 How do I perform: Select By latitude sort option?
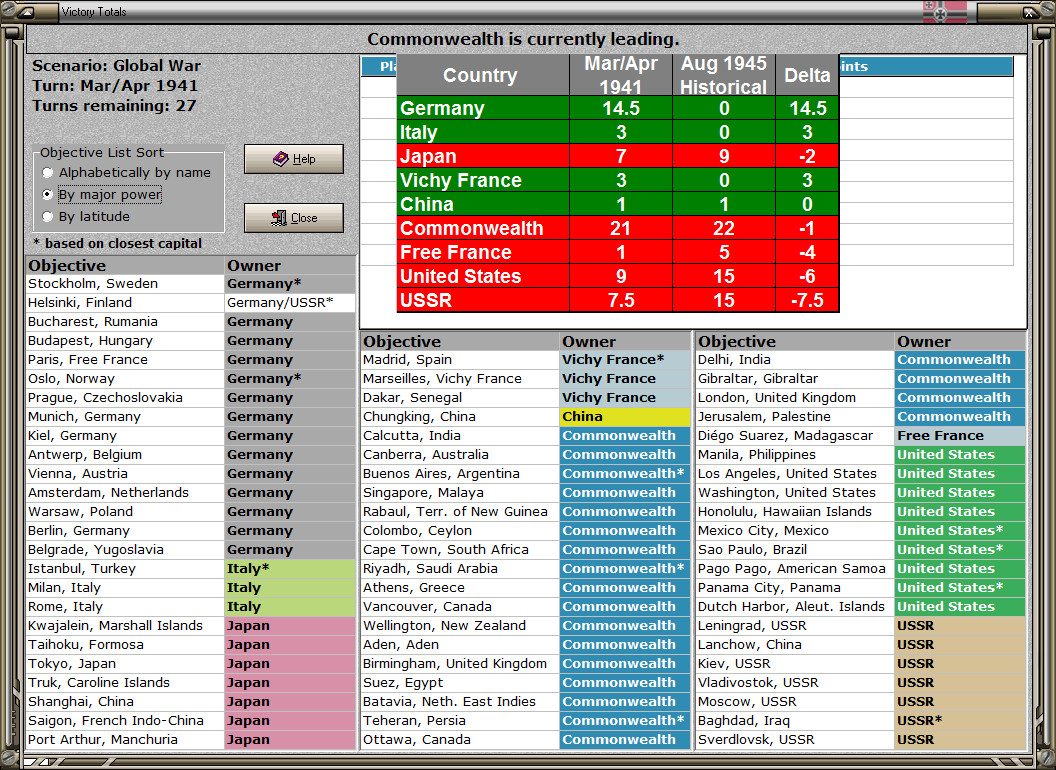(x=86, y=217)
